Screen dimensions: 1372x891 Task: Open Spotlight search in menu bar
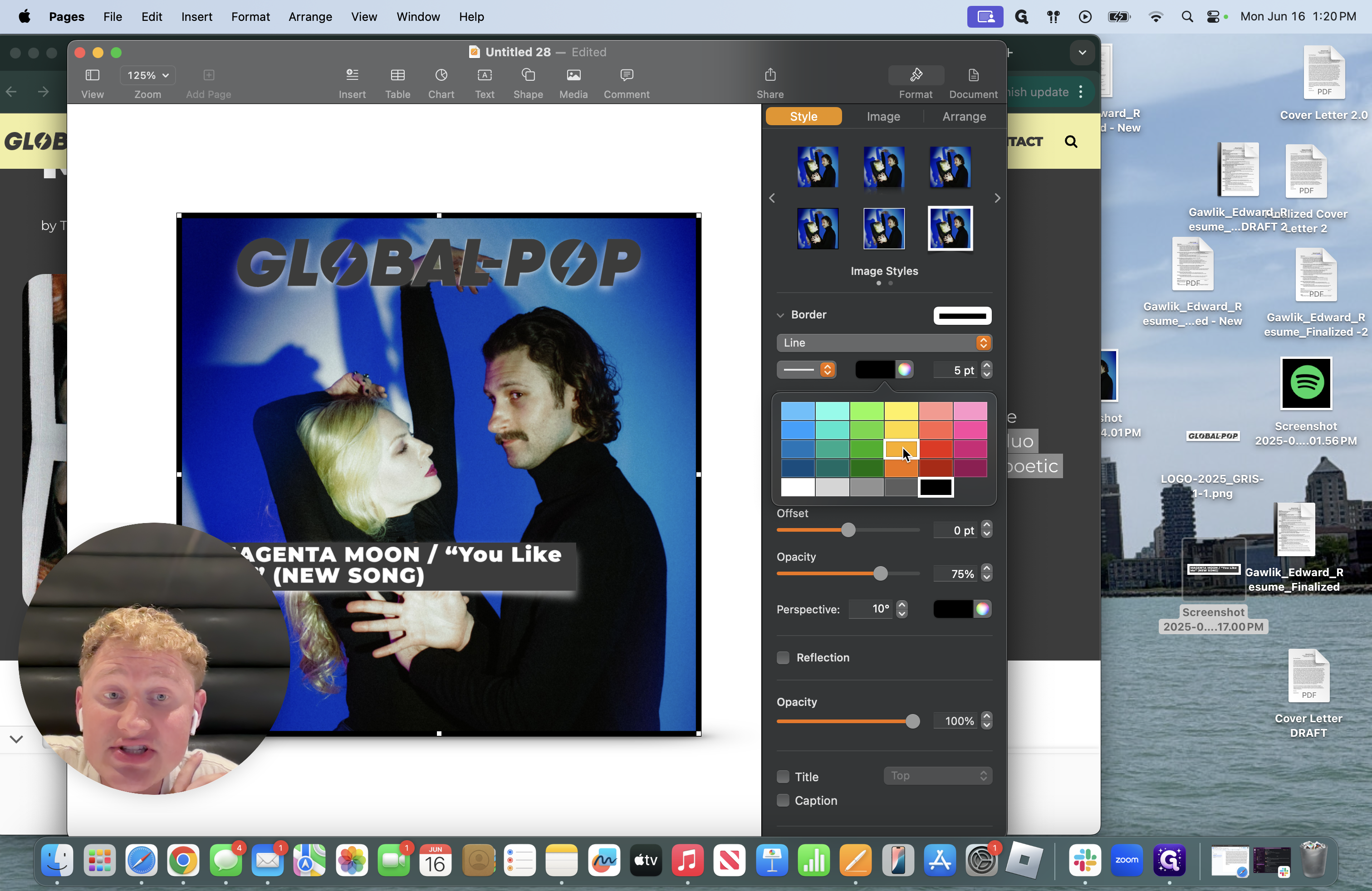1186,17
